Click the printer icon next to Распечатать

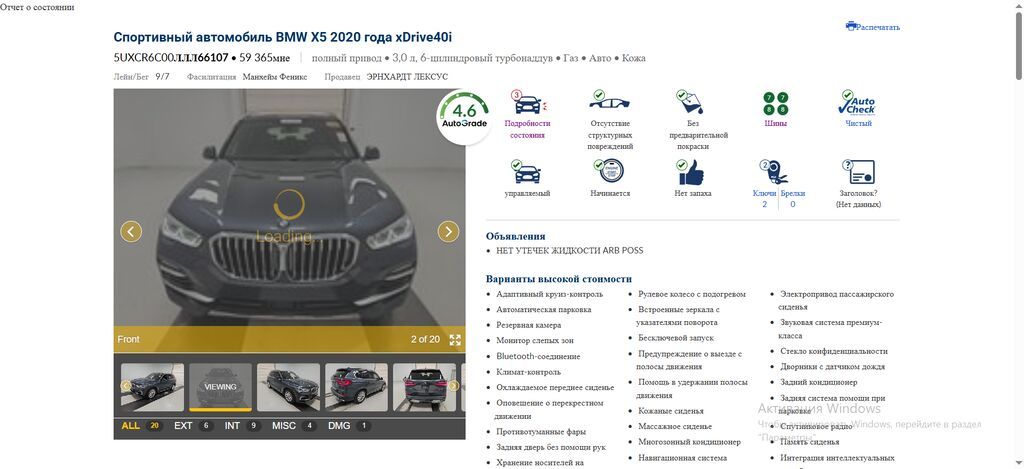click(851, 26)
